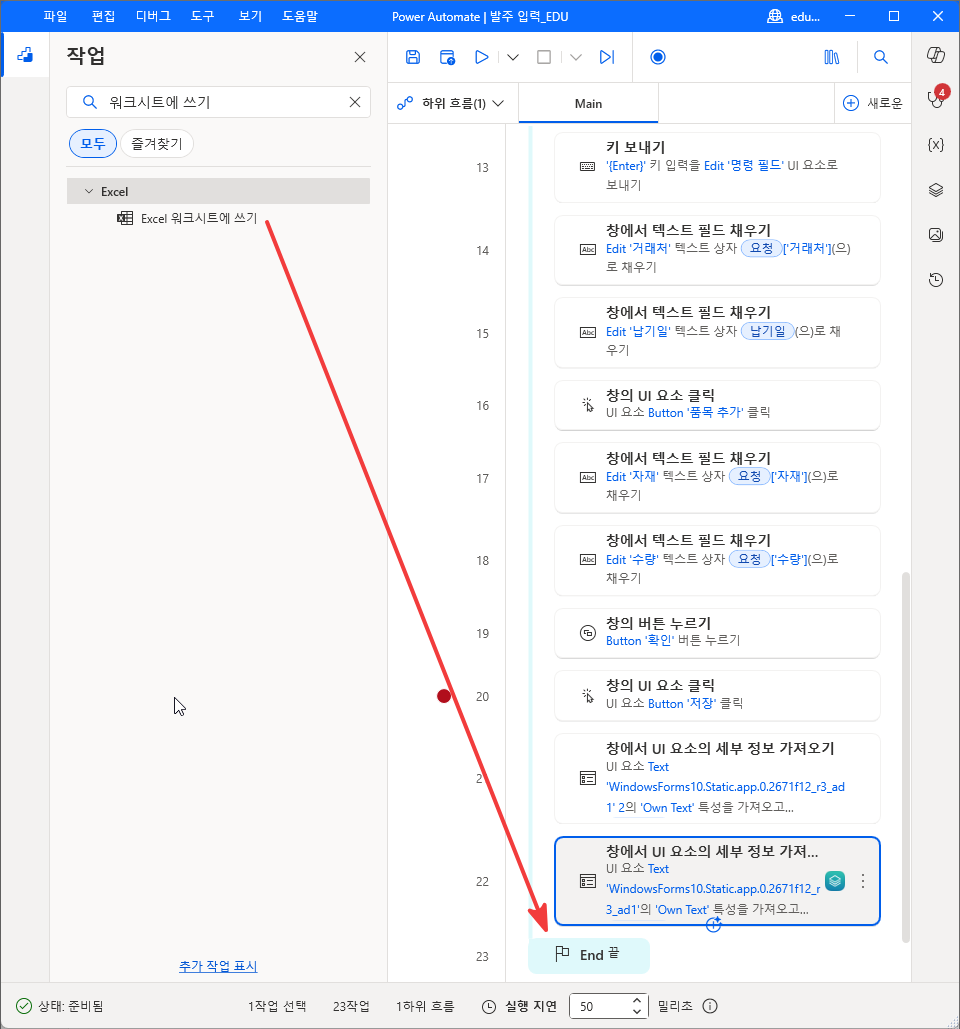Click the Edit '명령 필드' link
Screen dimensions: 960x1029
point(743,165)
